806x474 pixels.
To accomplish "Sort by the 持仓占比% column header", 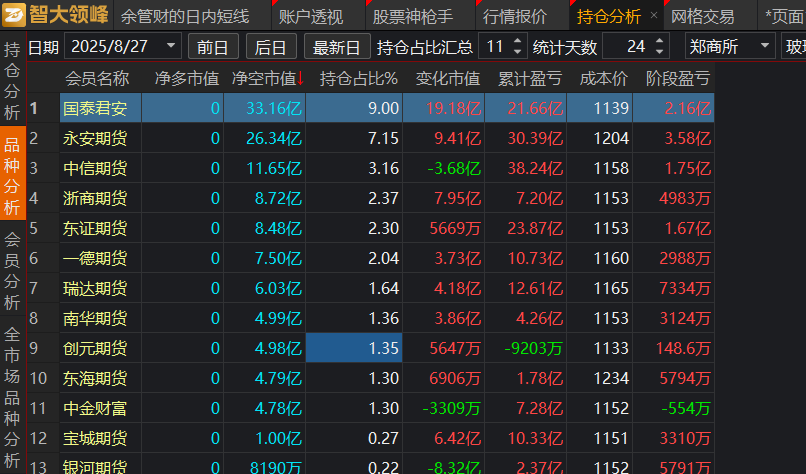I will (358, 79).
